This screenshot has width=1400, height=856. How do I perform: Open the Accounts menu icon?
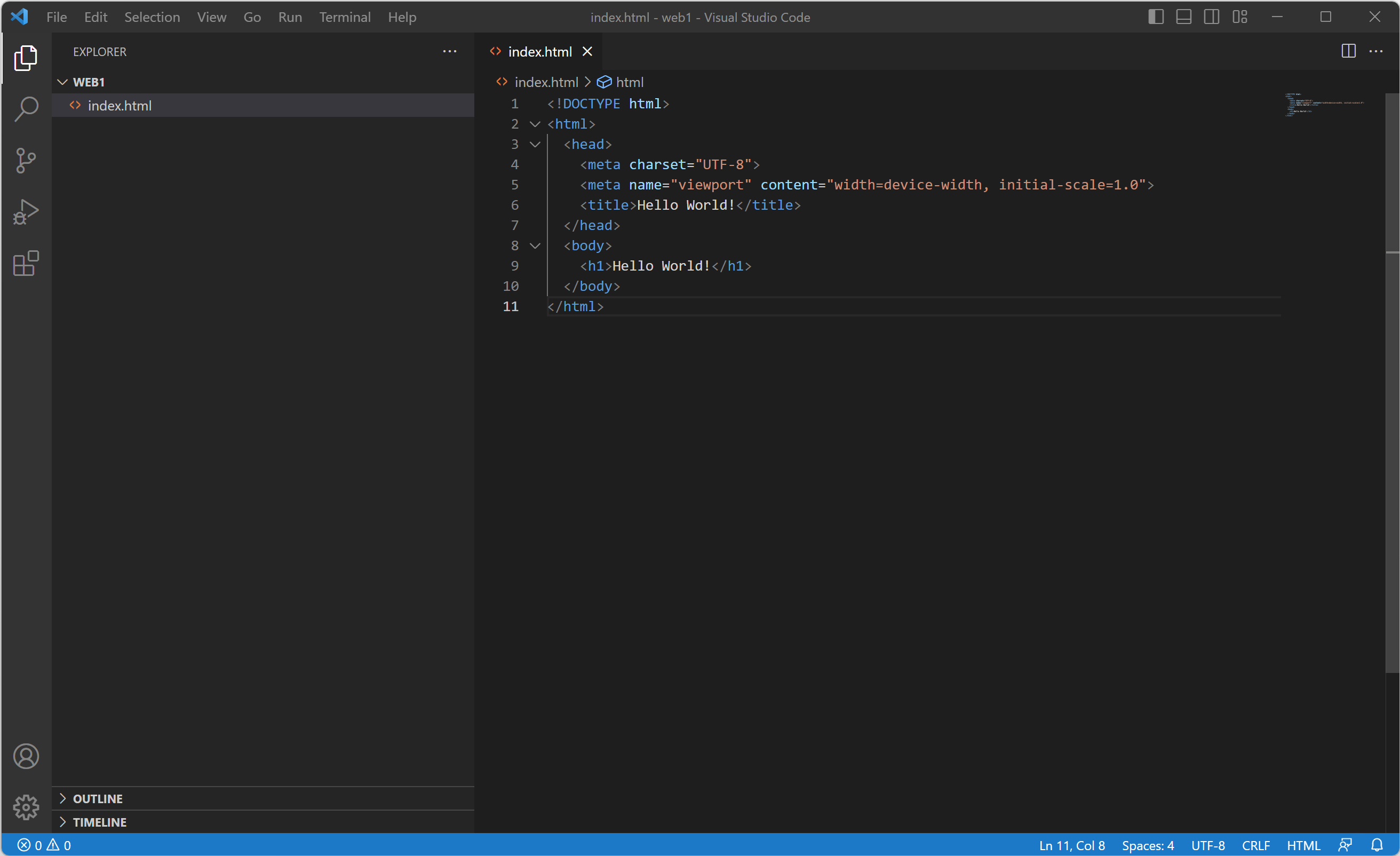pyautogui.click(x=26, y=757)
